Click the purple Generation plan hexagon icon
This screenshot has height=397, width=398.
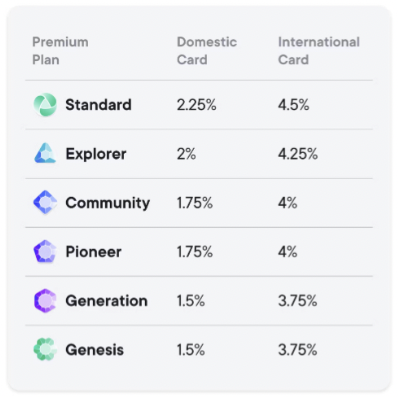45,301
